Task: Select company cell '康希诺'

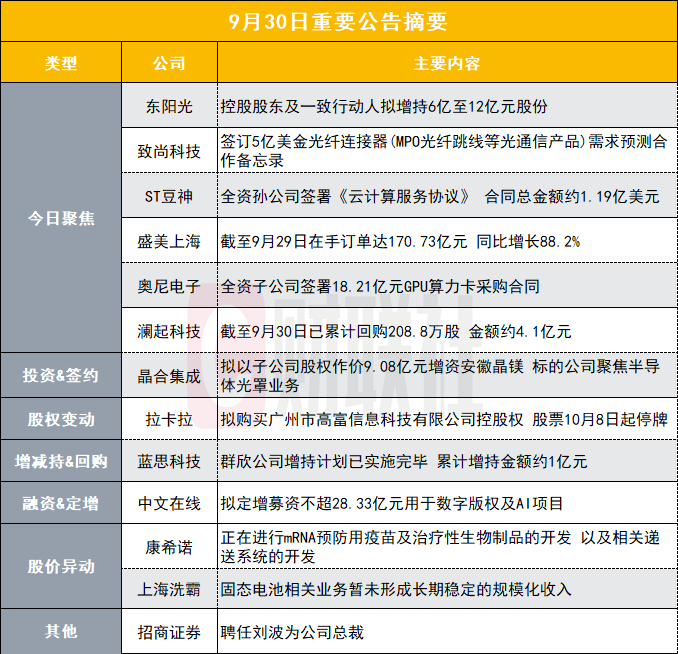Action: (x=169, y=548)
